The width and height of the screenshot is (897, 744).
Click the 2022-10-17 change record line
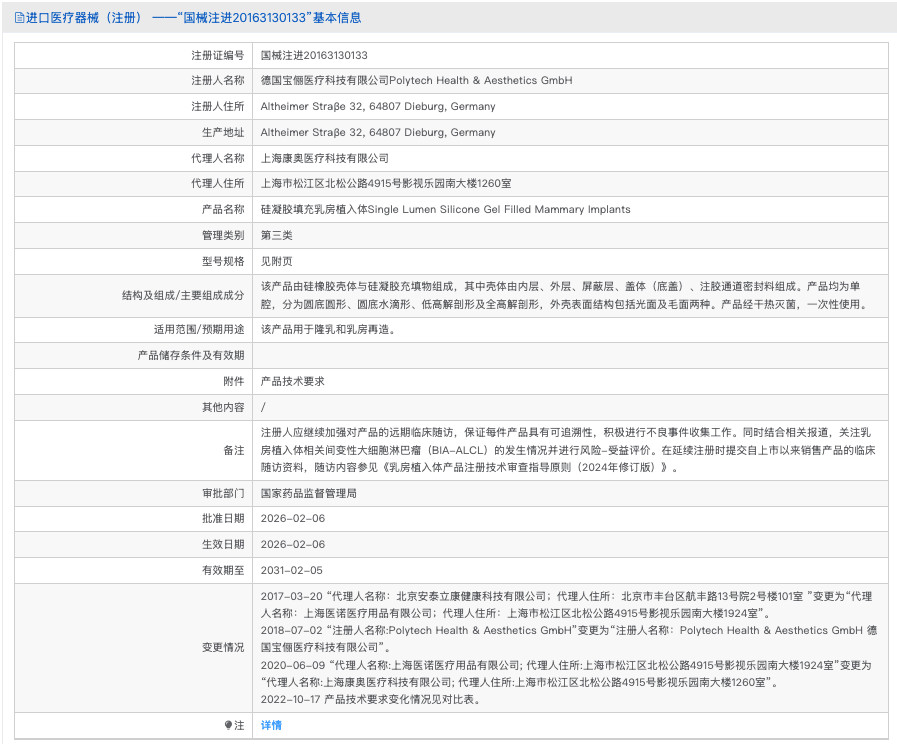click(x=370, y=699)
